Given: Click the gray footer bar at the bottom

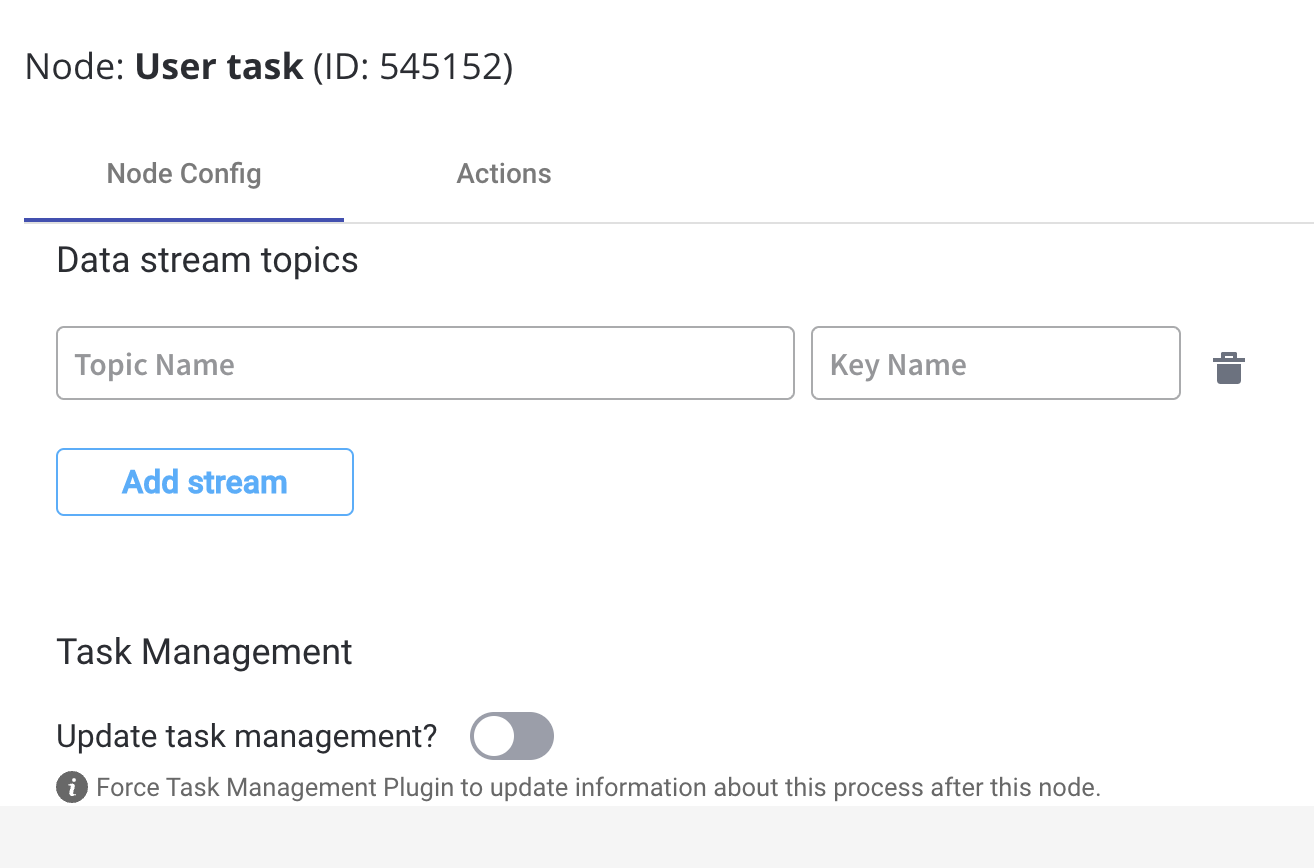Looking at the screenshot, I should [657, 837].
